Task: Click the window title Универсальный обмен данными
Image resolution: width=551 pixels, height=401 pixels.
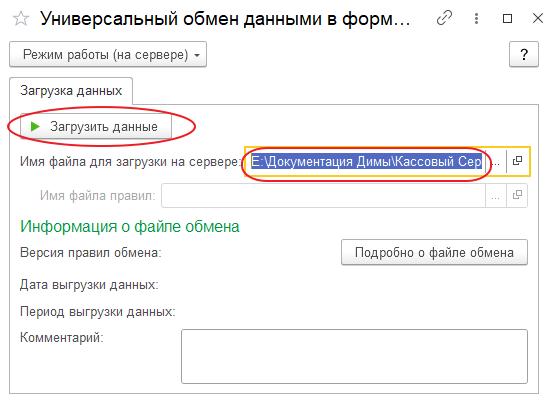Action: 225,19
